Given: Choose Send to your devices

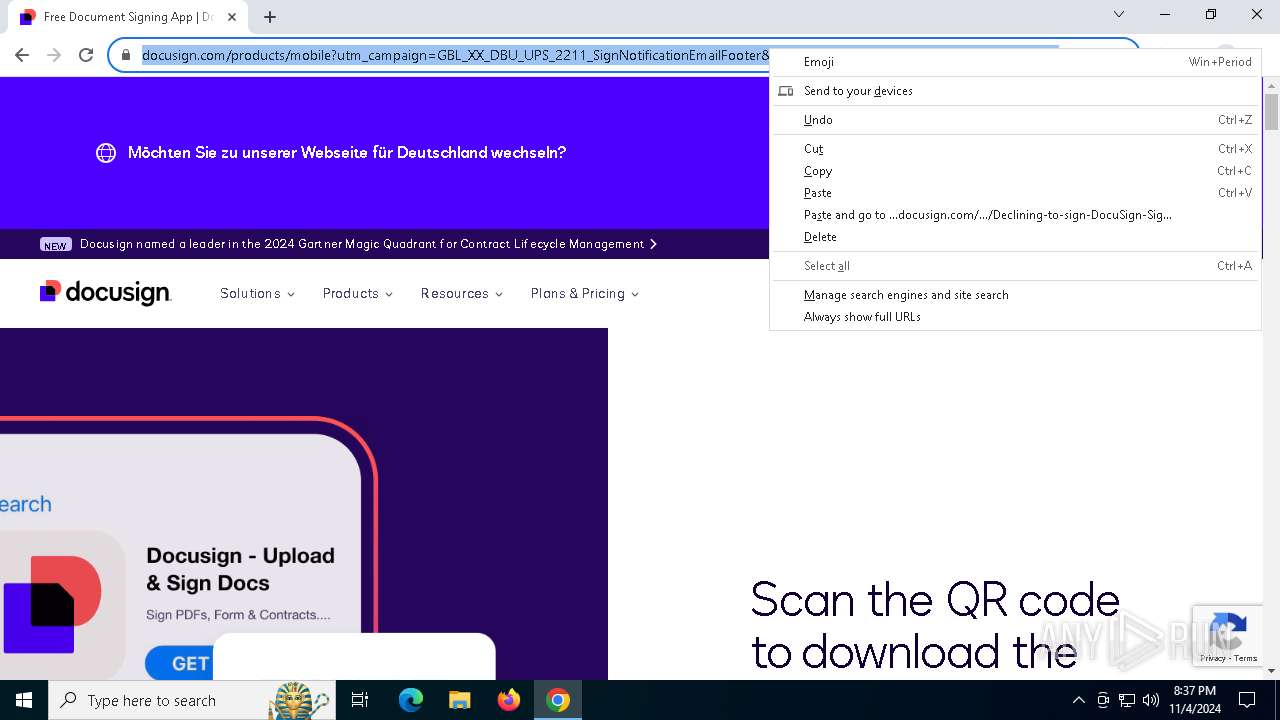Looking at the screenshot, I should pos(1015,91).
